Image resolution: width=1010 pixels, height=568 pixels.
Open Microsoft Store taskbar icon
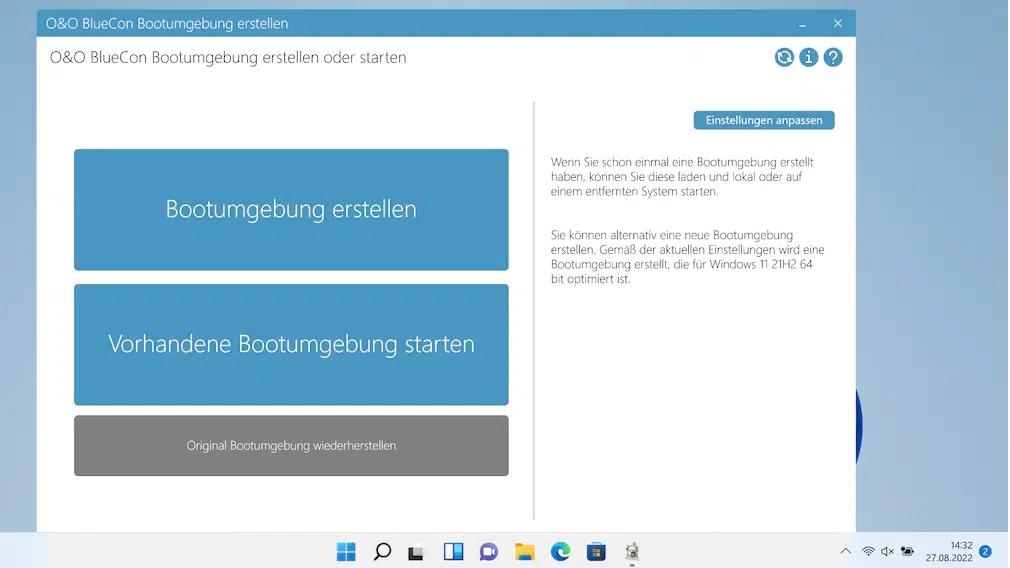pos(596,552)
